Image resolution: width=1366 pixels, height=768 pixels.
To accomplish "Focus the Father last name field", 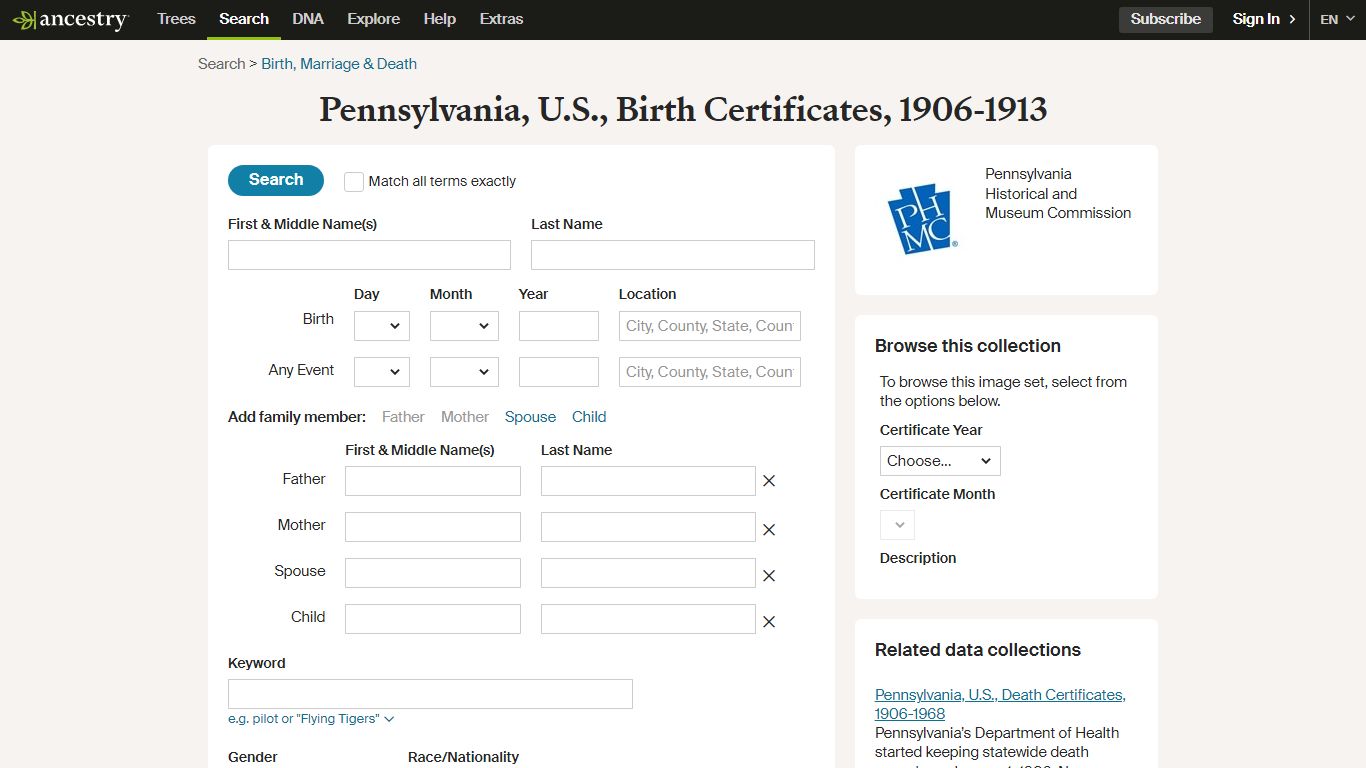I will click(648, 481).
